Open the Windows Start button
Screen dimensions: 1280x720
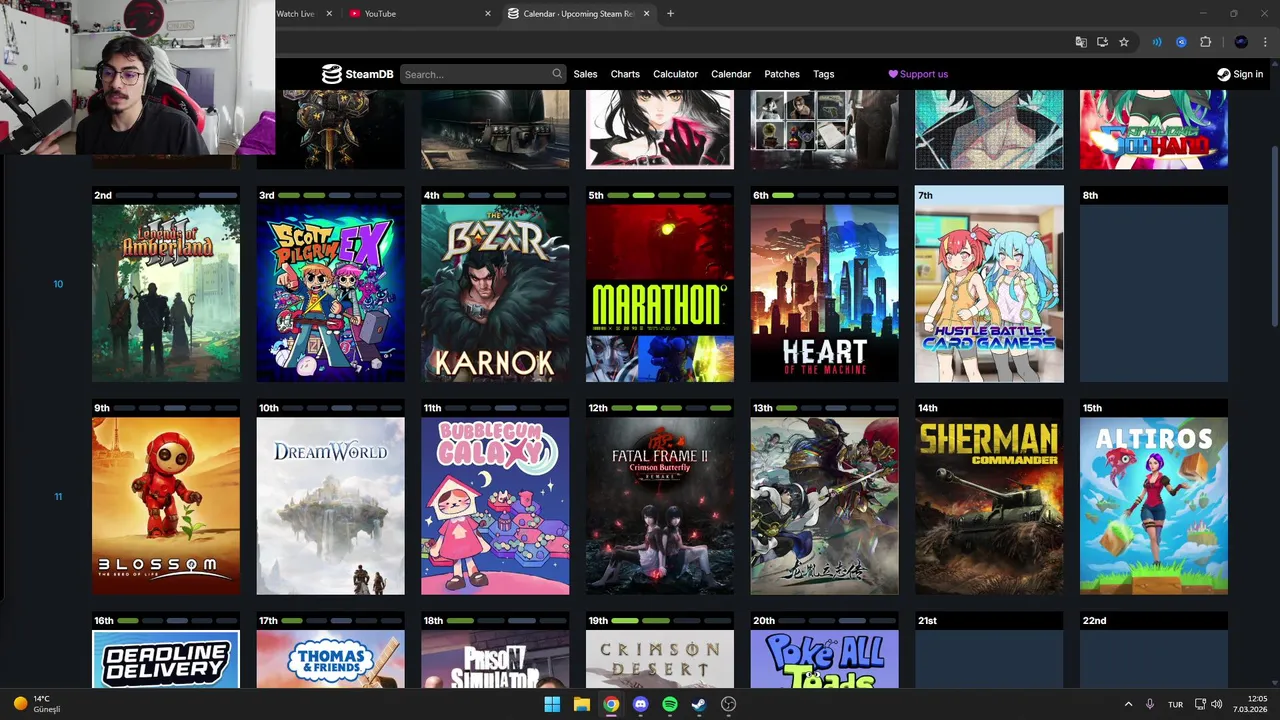tap(552, 704)
